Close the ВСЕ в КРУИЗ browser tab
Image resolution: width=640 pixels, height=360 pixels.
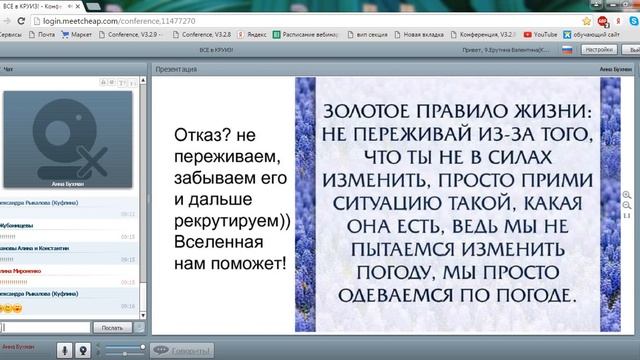tap(78, 6)
